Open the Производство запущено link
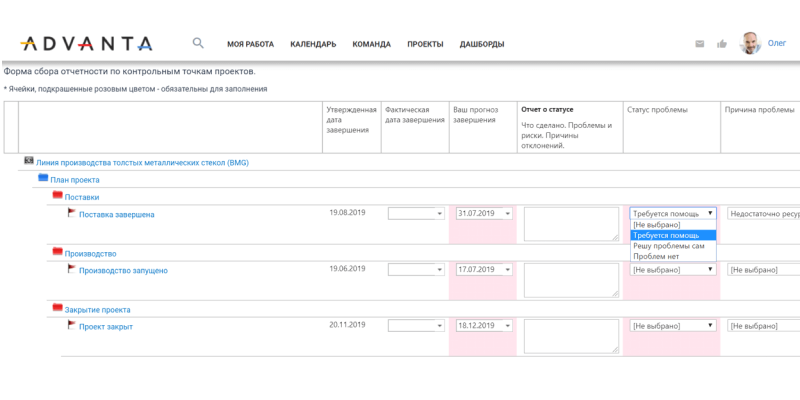The height and width of the screenshot is (400, 800). pyautogui.click(x=123, y=271)
